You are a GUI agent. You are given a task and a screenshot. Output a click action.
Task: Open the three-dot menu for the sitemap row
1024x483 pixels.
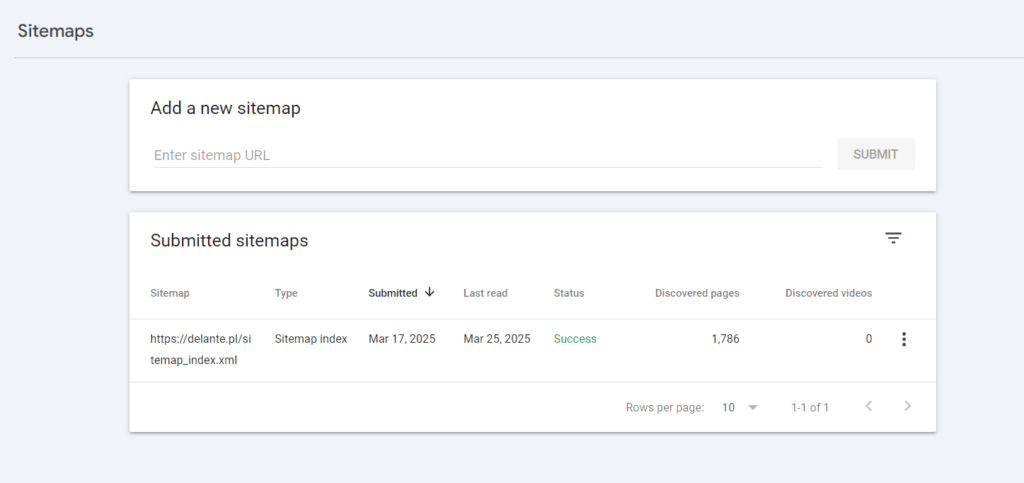click(904, 339)
